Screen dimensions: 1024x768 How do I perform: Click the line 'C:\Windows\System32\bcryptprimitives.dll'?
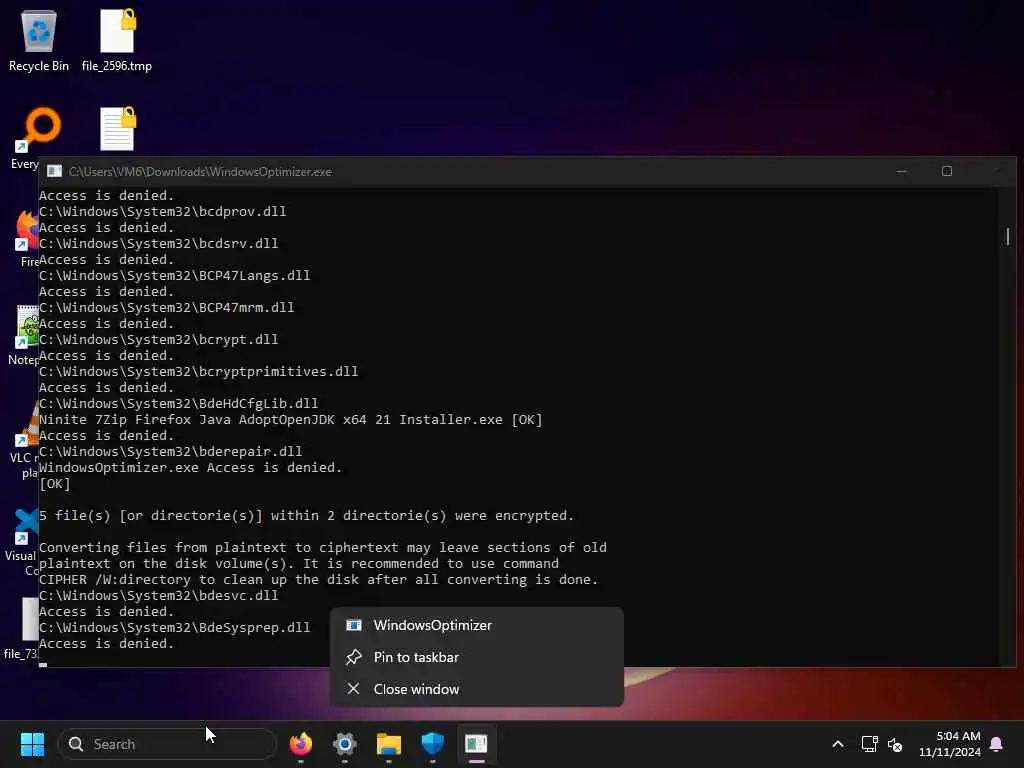point(199,372)
